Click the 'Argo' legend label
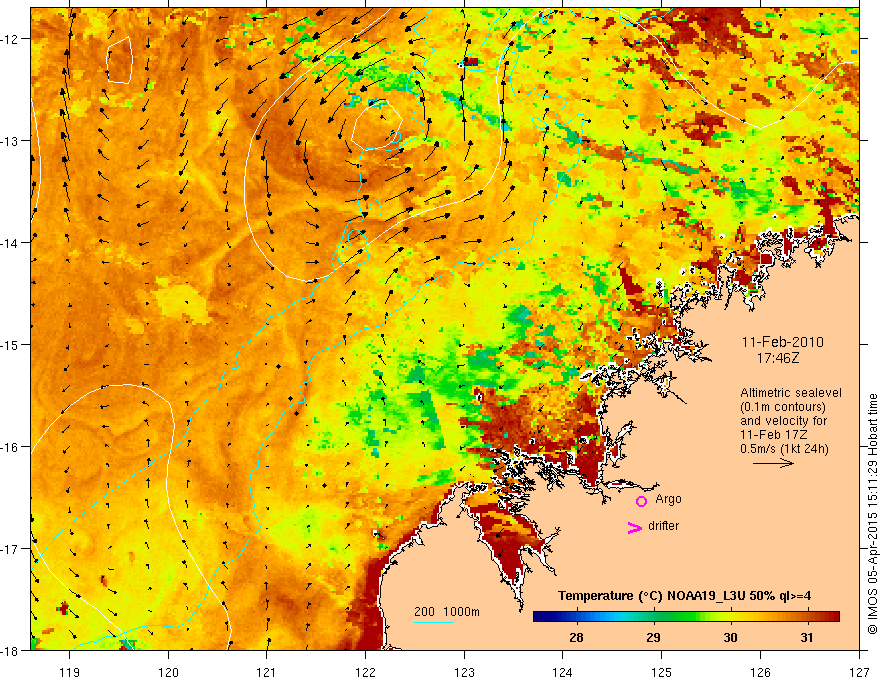The image size is (880, 680). (x=668, y=499)
